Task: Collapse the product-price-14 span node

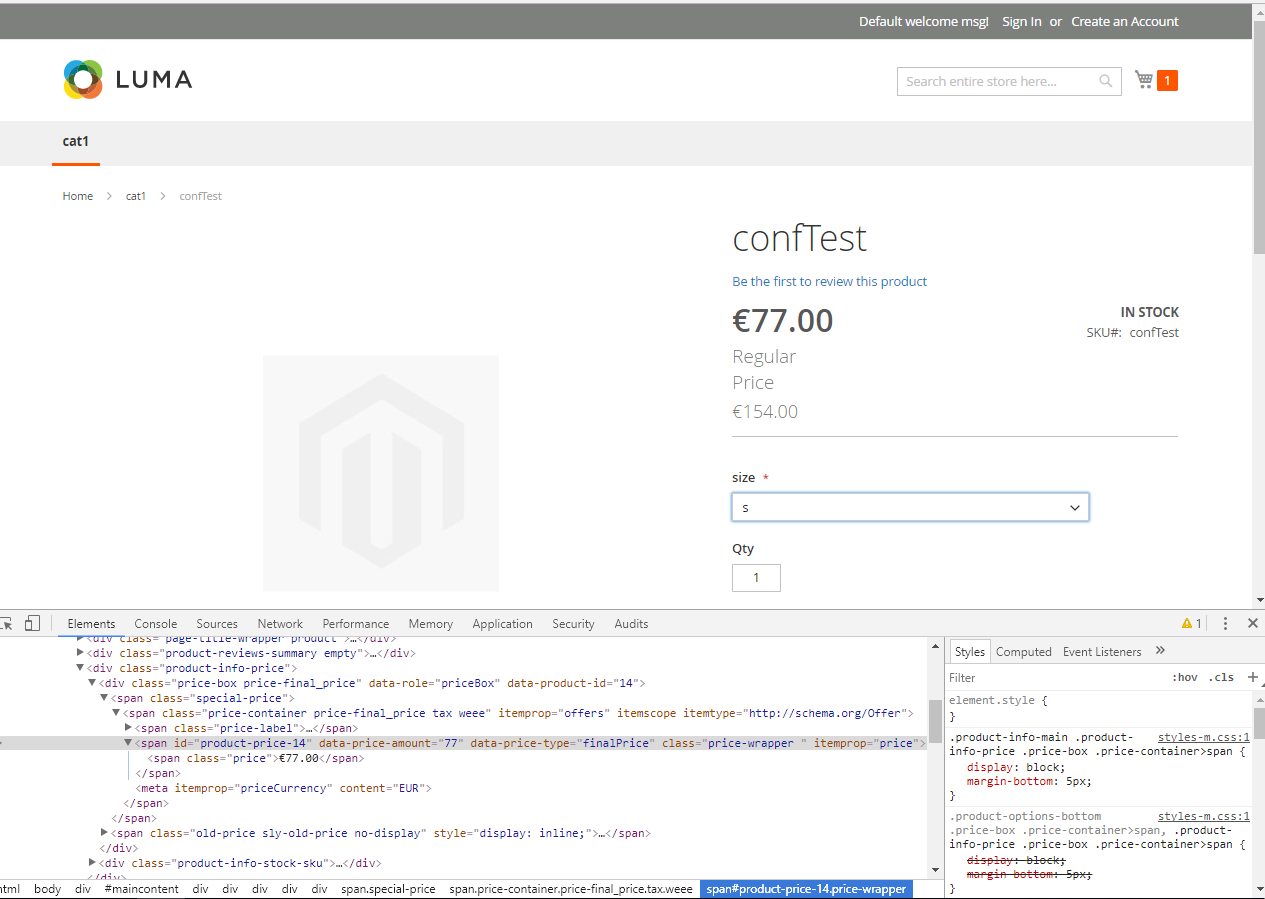Action: pos(128,743)
